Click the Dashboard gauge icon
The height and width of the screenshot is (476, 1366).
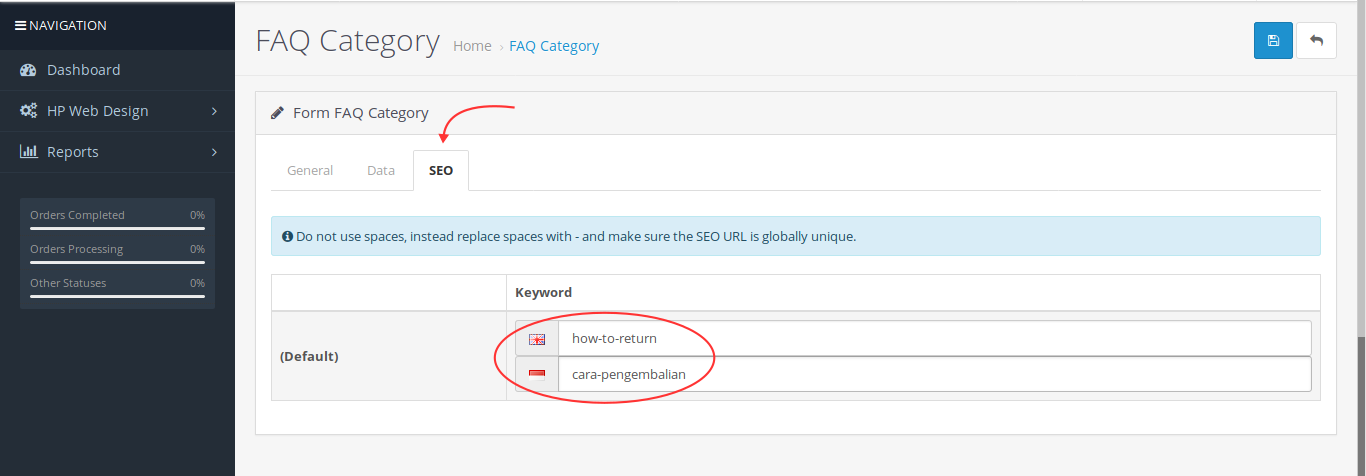click(x=28, y=70)
